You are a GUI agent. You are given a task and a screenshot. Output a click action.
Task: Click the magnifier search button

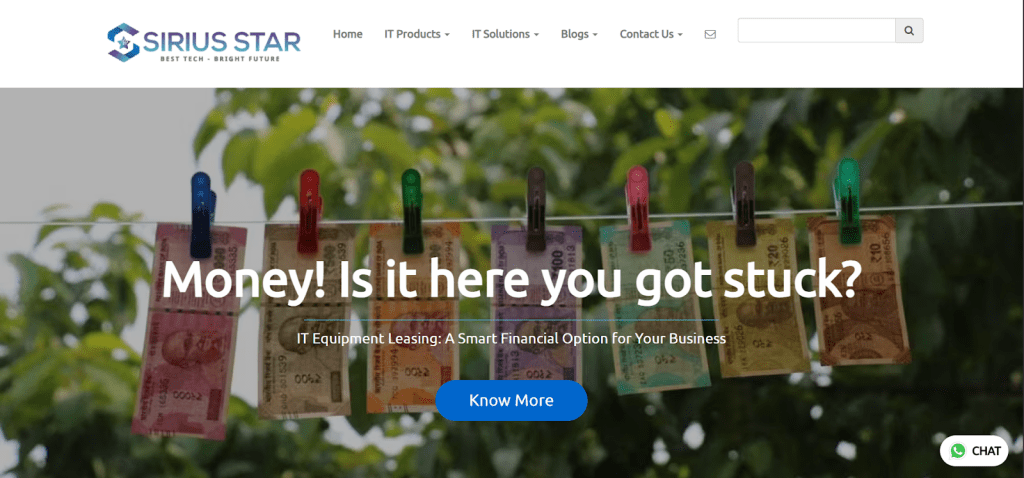909,31
